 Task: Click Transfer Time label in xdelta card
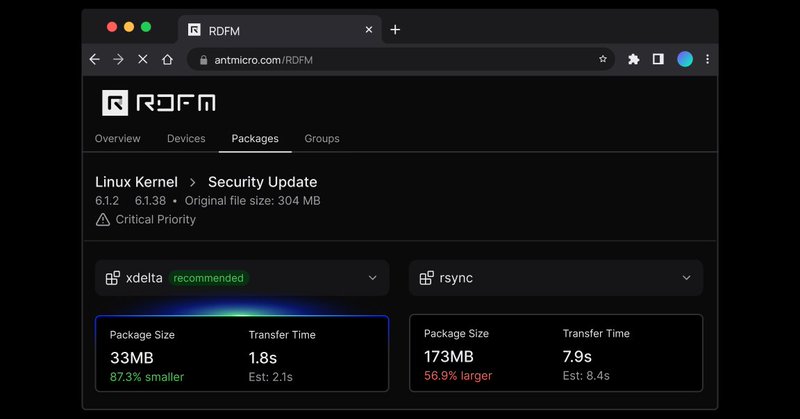[282, 335]
